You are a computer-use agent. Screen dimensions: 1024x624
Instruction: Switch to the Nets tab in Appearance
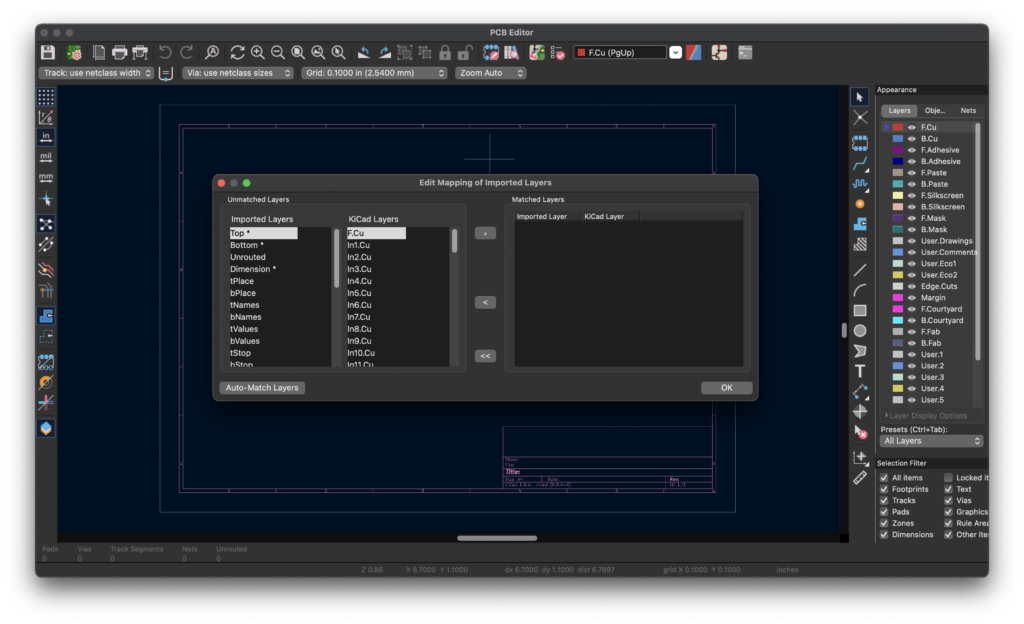tap(968, 110)
